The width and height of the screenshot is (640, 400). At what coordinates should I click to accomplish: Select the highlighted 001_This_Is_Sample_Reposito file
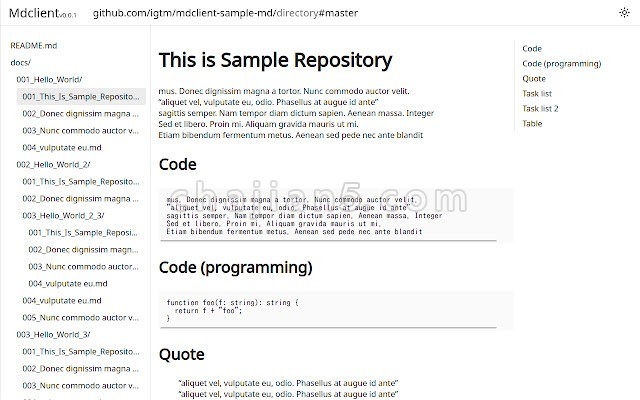pos(80,97)
